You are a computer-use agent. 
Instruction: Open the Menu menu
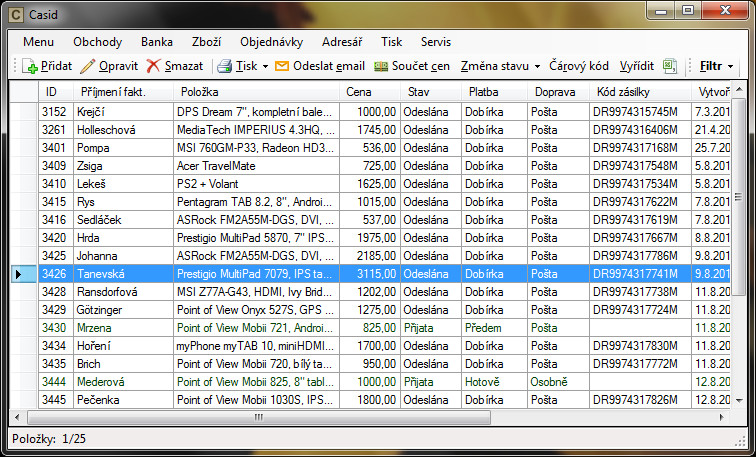pos(39,42)
